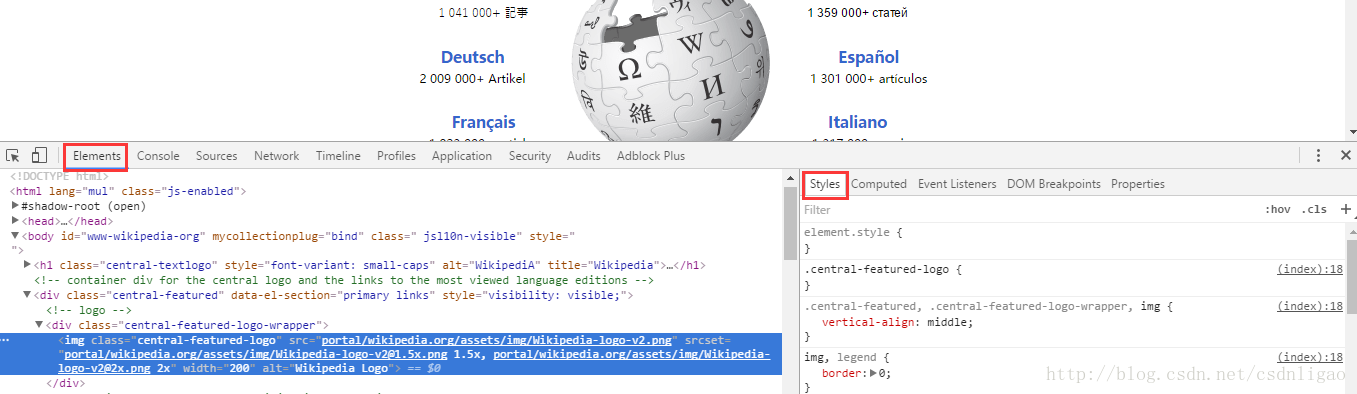Open the Adblock Plus tab
This screenshot has width=1357, height=394.
pyautogui.click(x=650, y=156)
